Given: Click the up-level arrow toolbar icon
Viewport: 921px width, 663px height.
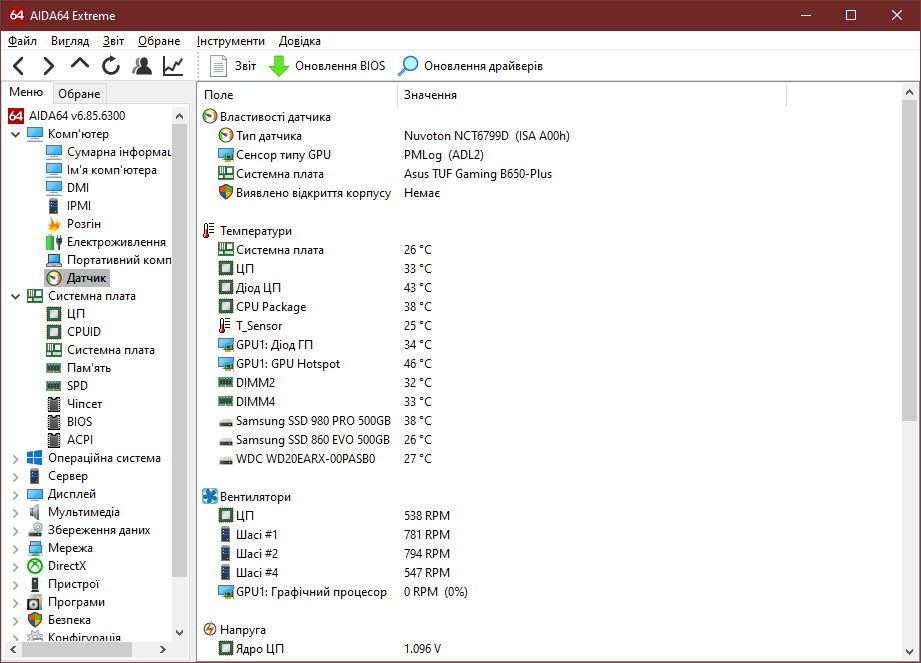Looking at the screenshot, I should click(80, 64).
